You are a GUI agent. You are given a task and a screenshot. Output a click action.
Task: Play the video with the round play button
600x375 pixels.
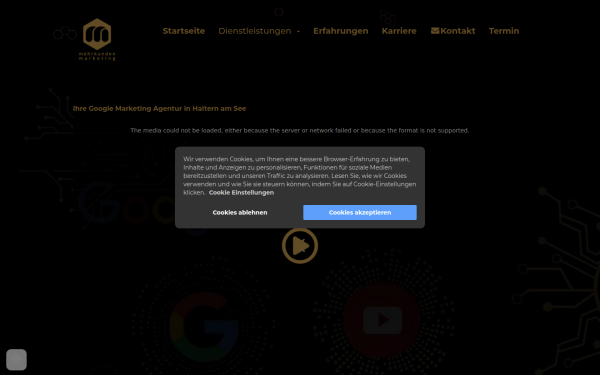(300, 246)
